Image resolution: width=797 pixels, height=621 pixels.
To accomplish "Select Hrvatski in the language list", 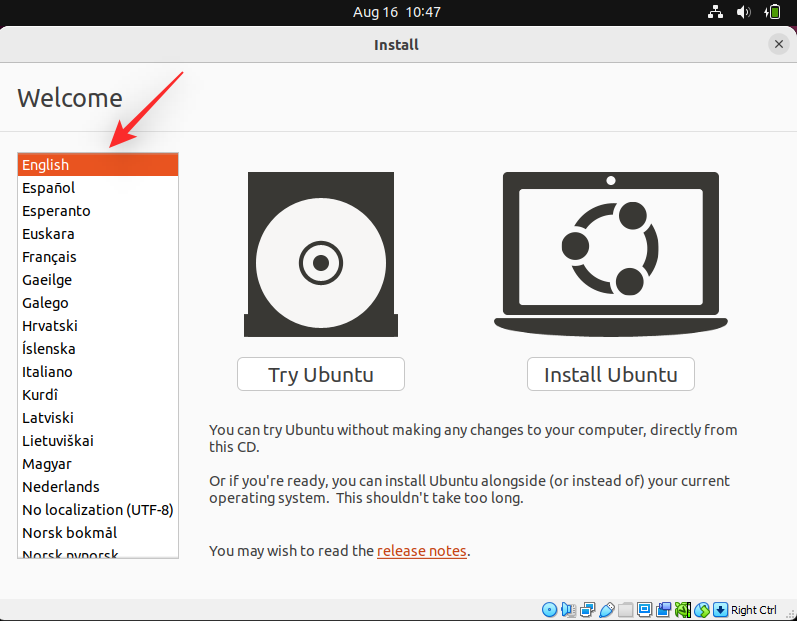I will click(x=98, y=326).
